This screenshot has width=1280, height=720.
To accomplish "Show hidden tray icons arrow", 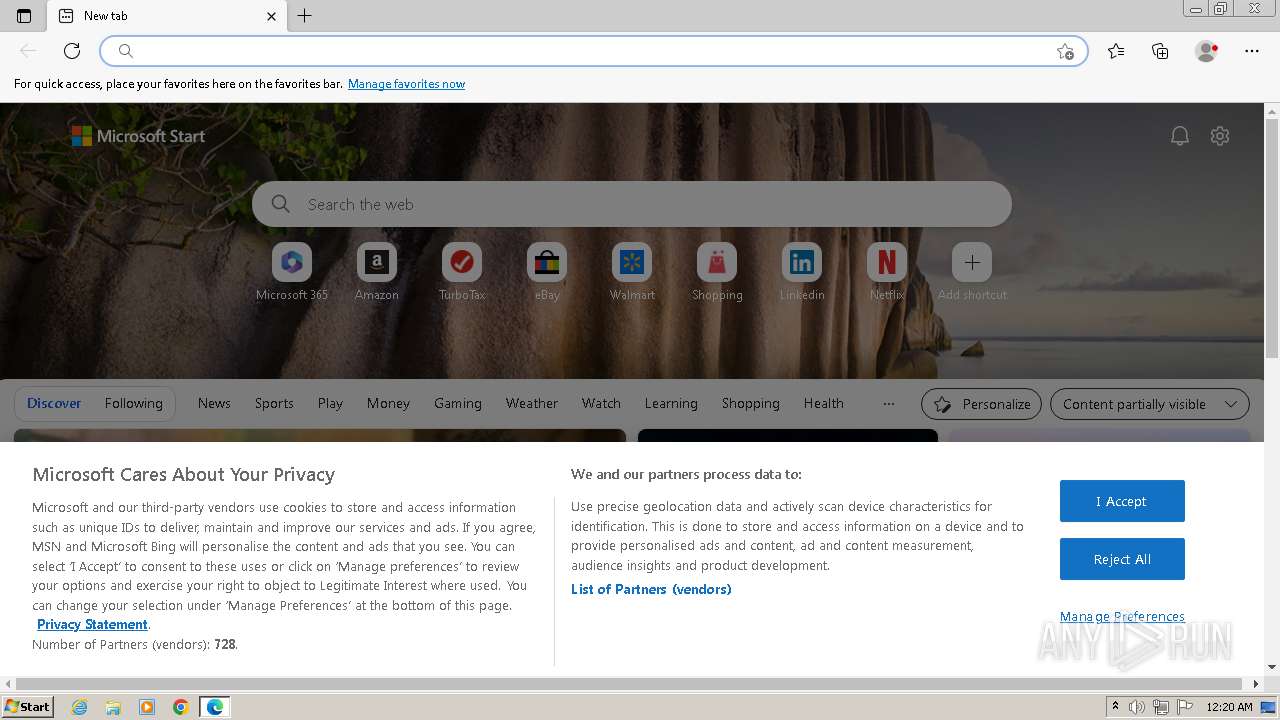I will click(x=1115, y=707).
